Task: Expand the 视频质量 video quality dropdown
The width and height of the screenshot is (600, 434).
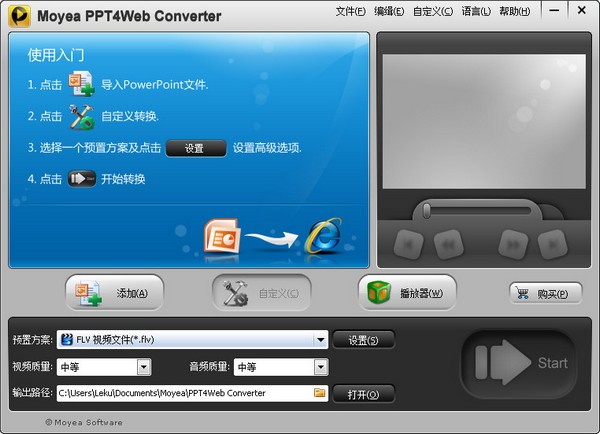Action: pyautogui.click(x=144, y=367)
